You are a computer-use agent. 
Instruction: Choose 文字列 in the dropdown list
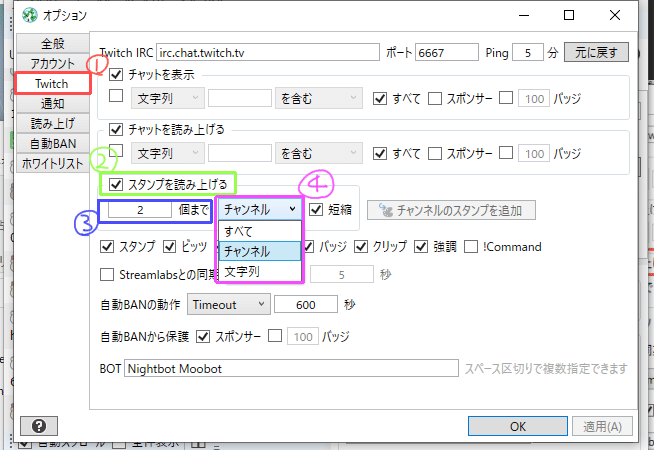coord(260,272)
